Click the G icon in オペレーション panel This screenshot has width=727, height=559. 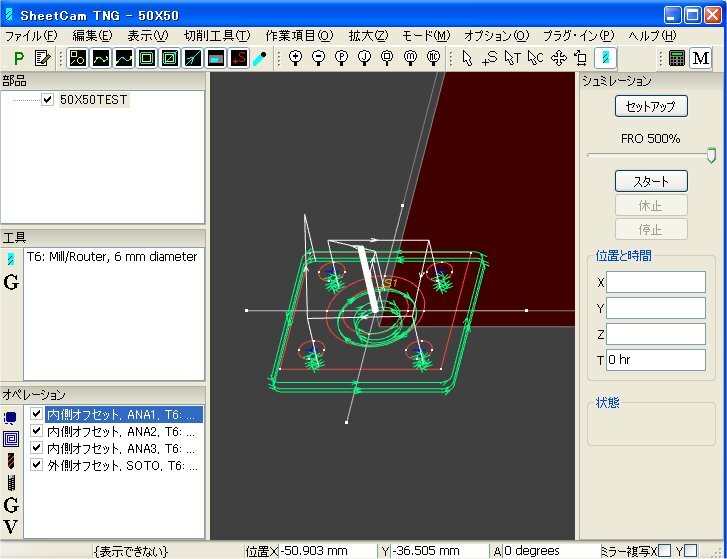coord(11,505)
